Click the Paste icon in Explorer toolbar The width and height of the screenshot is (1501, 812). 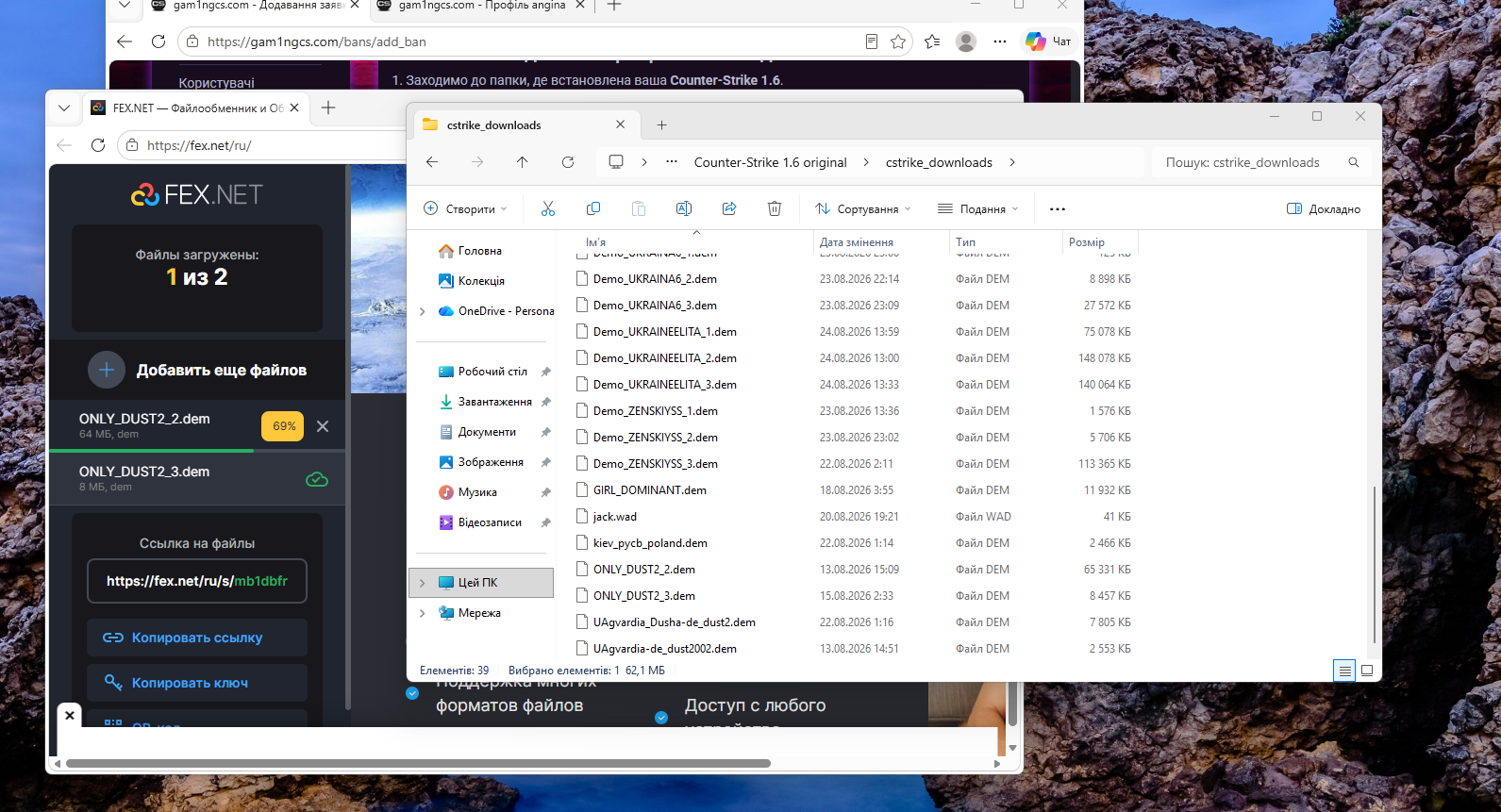tap(639, 208)
